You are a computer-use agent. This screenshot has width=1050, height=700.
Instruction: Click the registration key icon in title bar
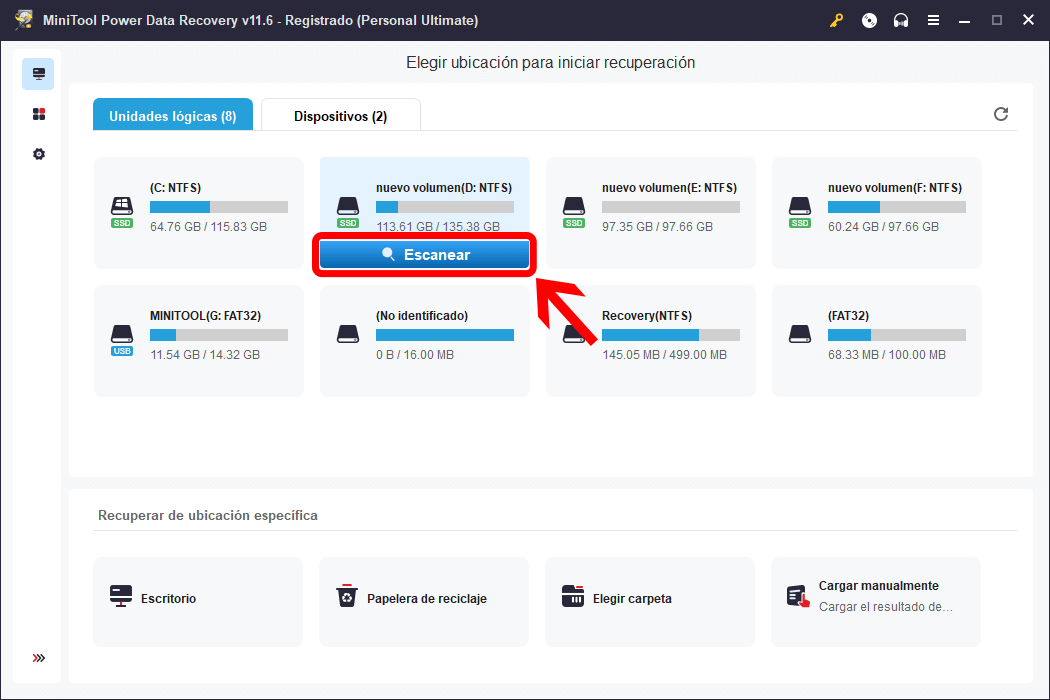(837, 20)
